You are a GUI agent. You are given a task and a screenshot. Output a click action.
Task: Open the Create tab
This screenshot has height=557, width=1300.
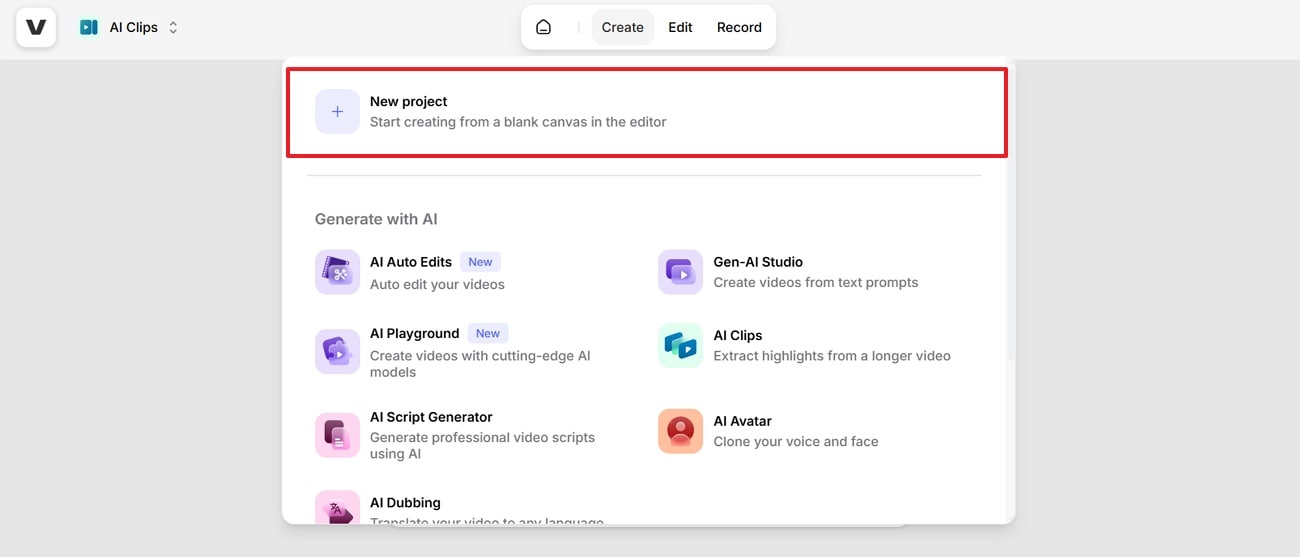tap(622, 28)
